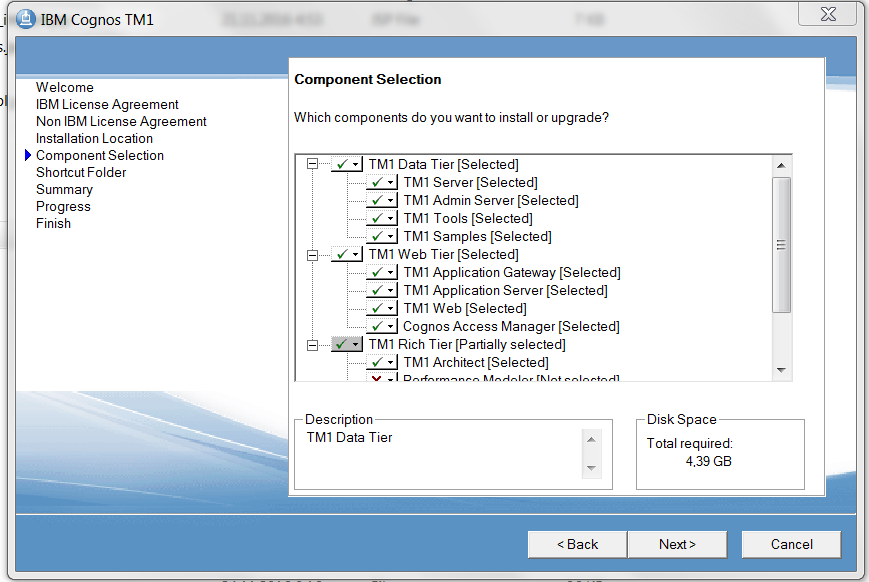Image resolution: width=869 pixels, height=582 pixels.
Task: Click the Component Selection heading
Action: pos(368,79)
